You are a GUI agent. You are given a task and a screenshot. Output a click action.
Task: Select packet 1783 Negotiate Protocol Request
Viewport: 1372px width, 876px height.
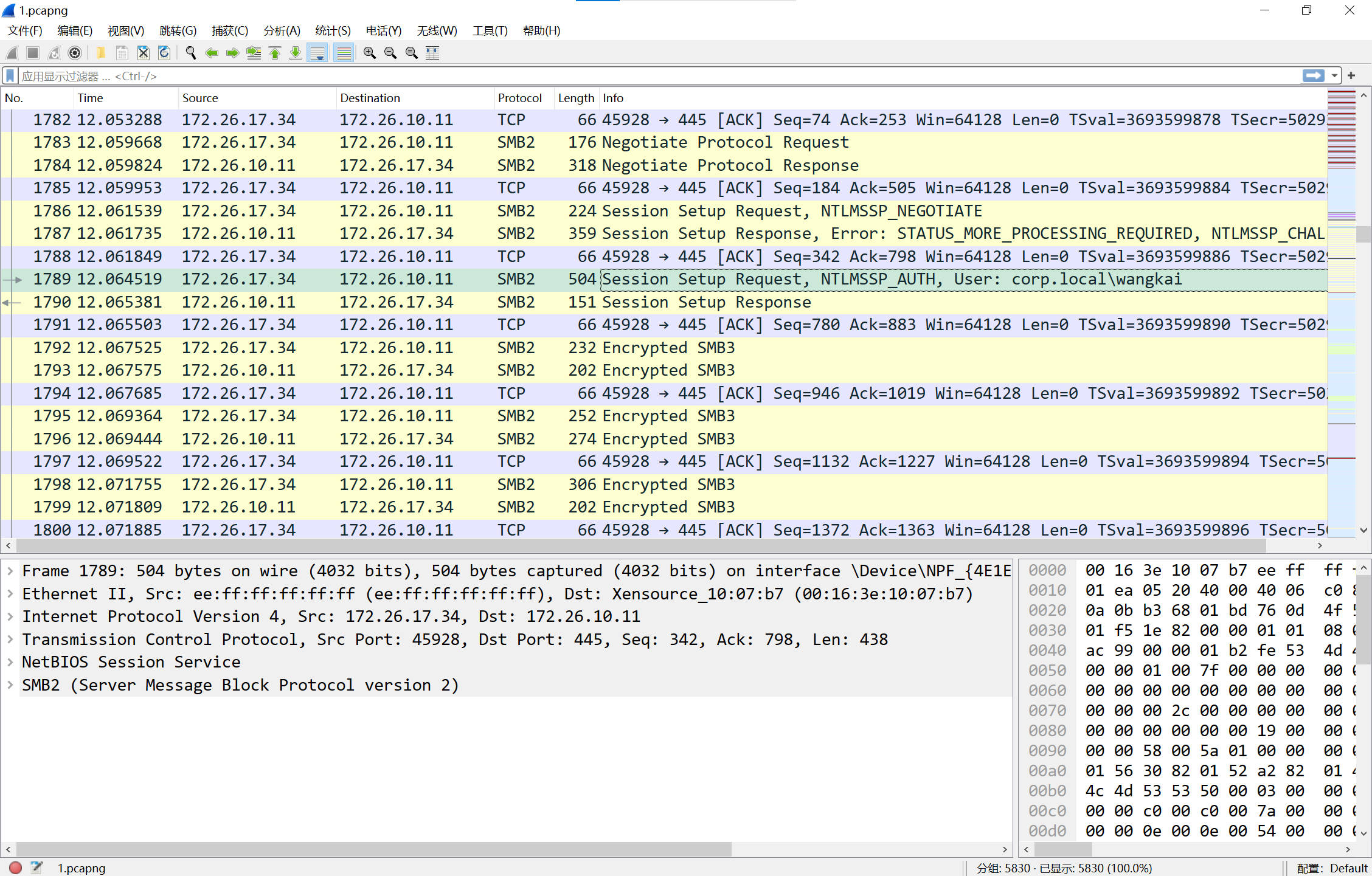point(664,142)
